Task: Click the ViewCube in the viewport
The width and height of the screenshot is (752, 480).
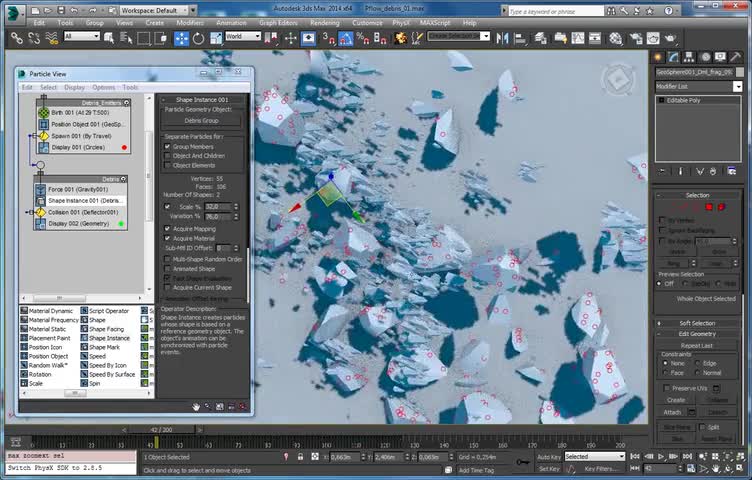Action: (x=618, y=80)
